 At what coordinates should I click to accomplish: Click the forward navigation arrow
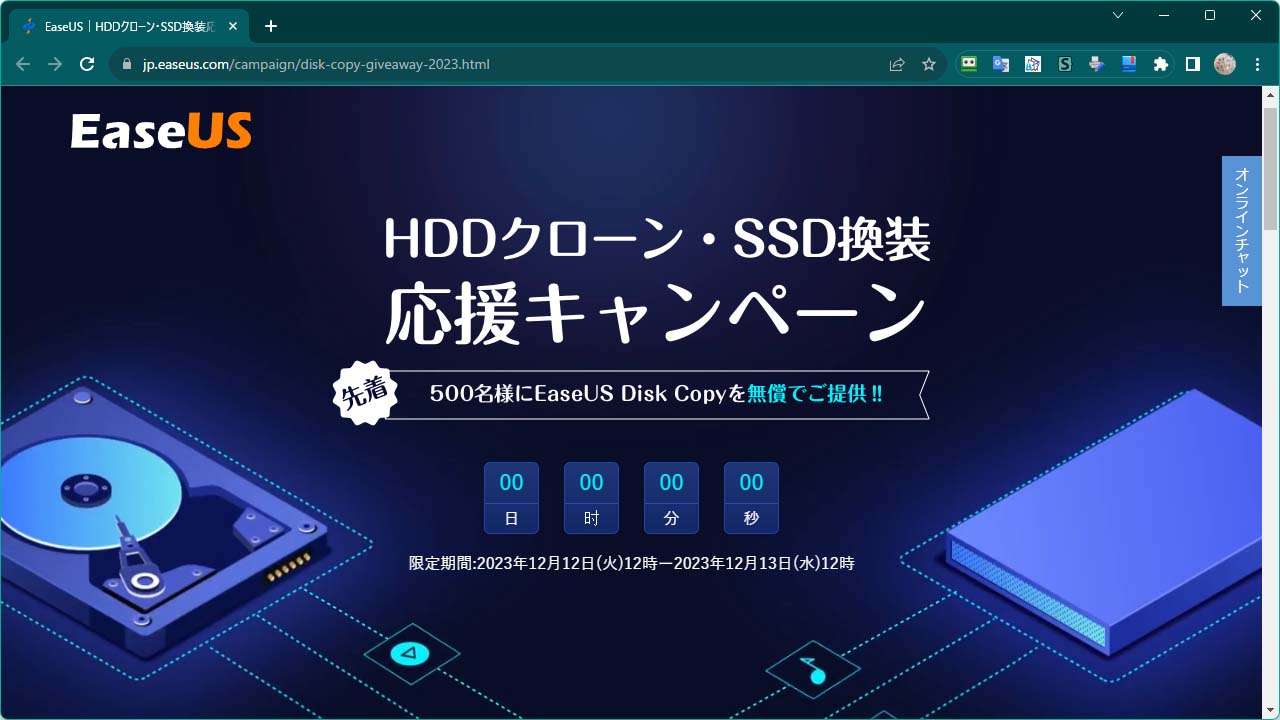click(54, 63)
